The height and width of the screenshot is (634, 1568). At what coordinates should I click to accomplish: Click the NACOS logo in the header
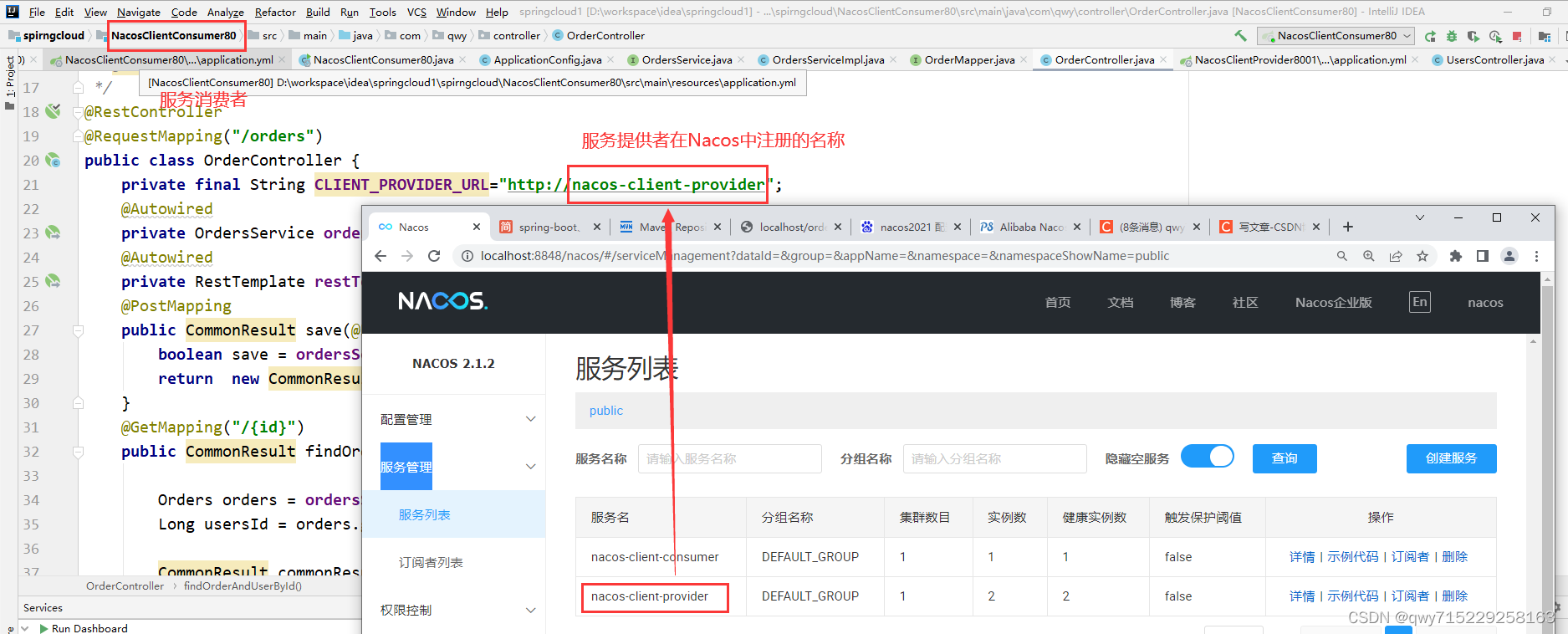(442, 301)
